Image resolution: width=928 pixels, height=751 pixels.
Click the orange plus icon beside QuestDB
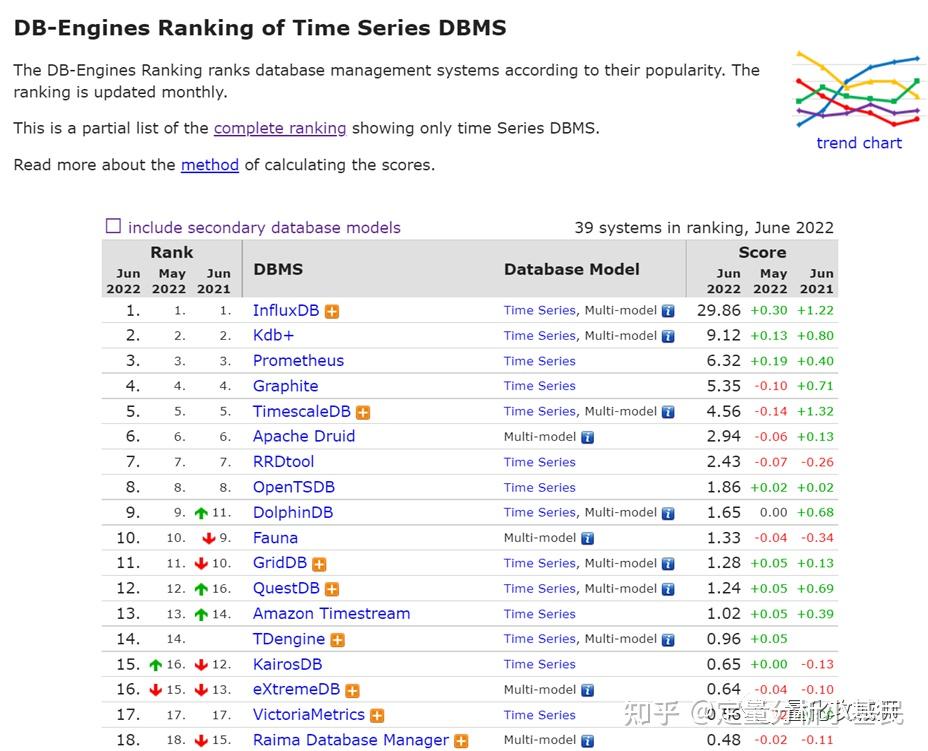pos(332,589)
